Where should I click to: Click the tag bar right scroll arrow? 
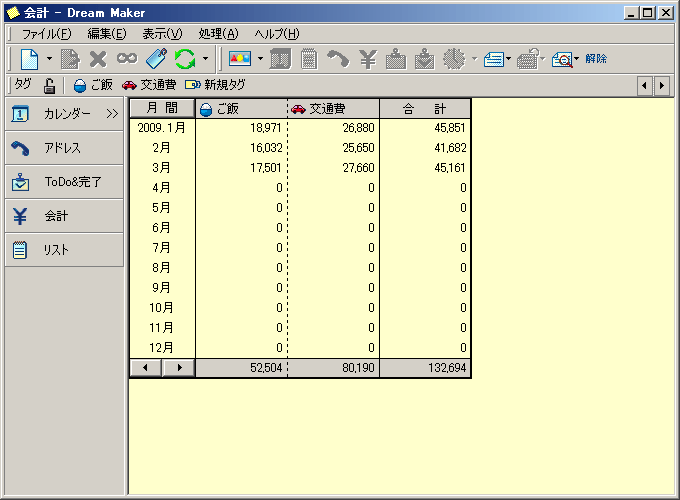coord(661,85)
